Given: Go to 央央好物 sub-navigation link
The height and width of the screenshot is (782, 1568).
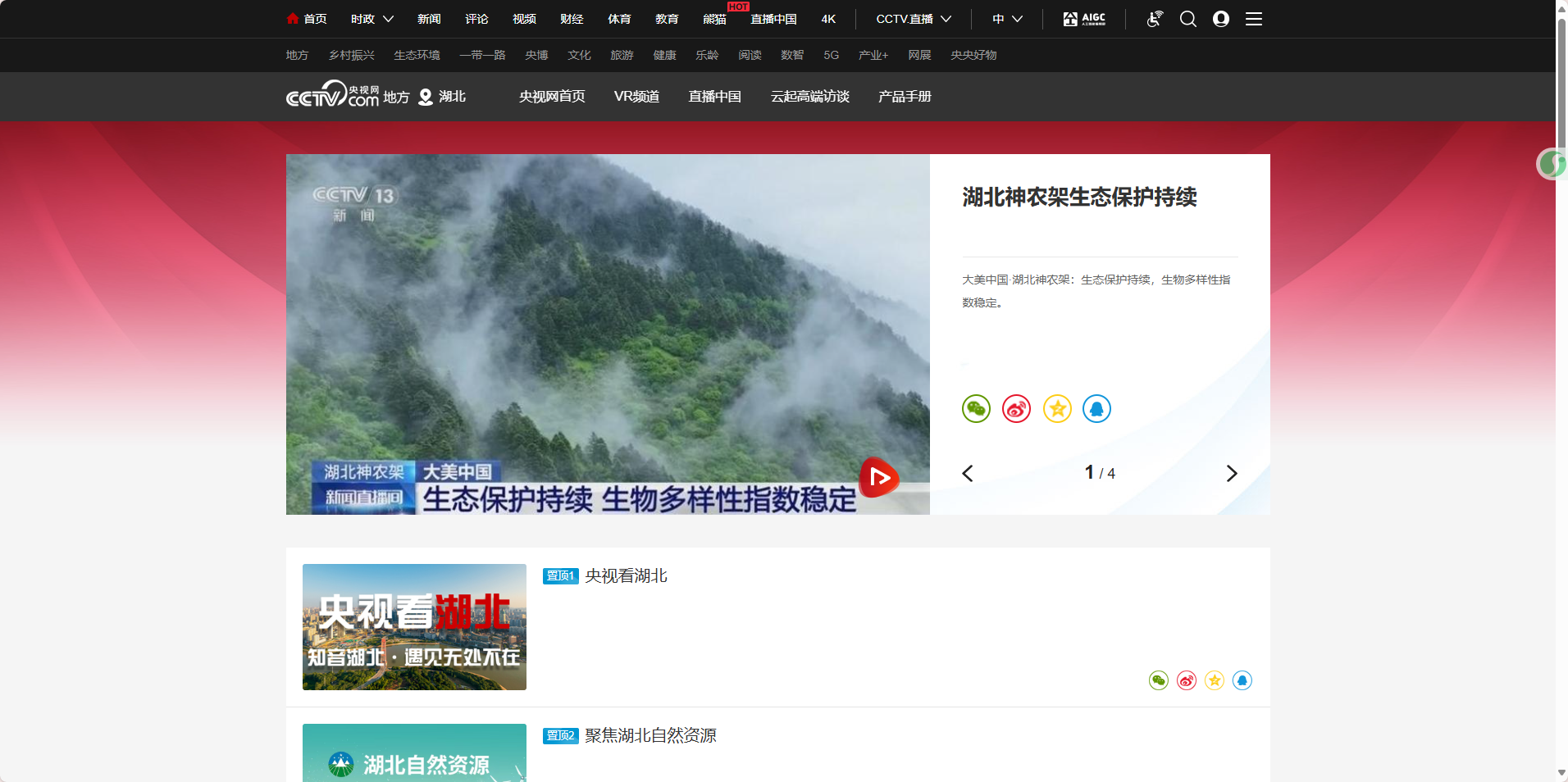Looking at the screenshot, I should pyautogui.click(x=973, y=55).
